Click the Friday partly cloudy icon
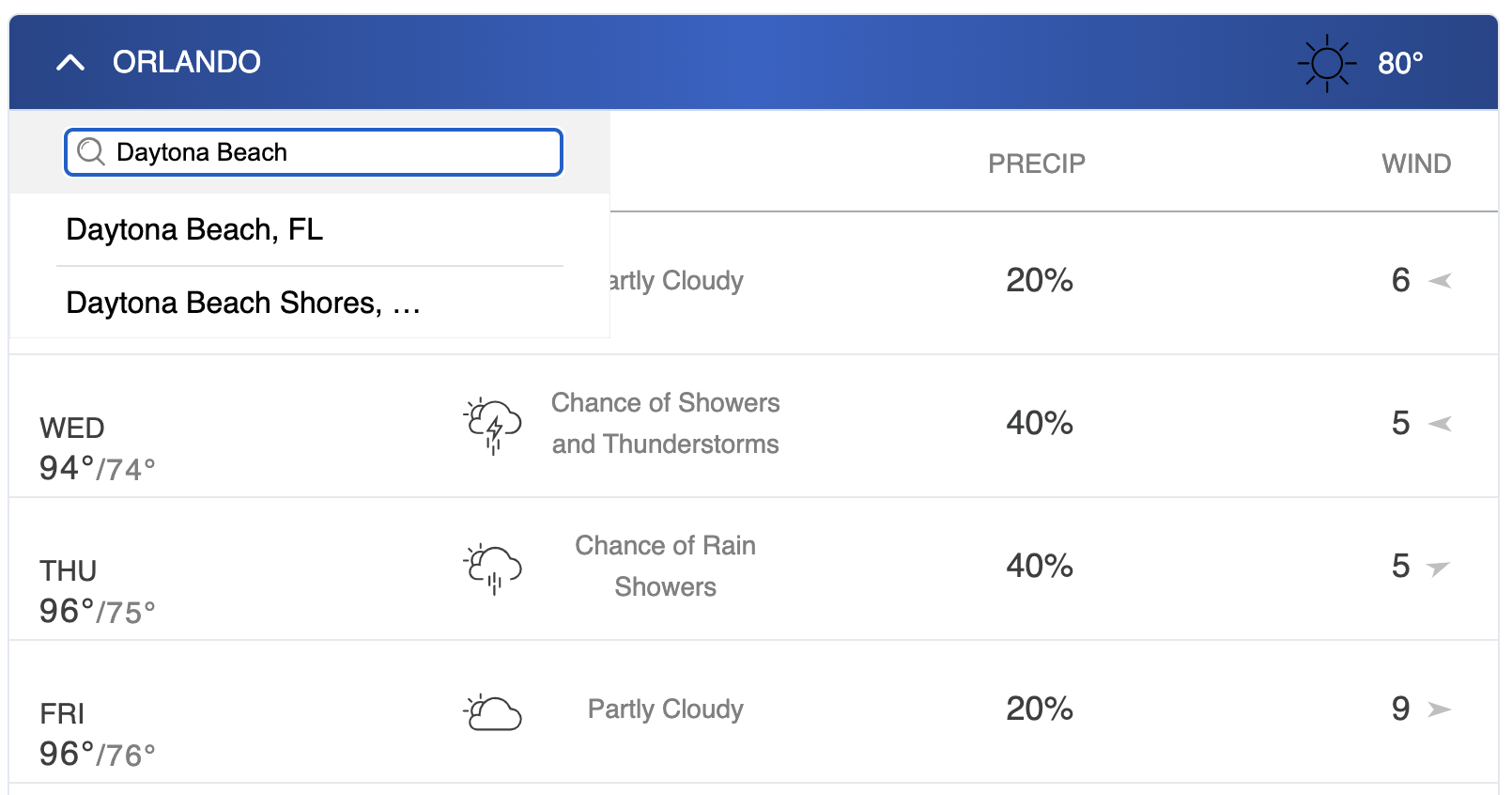 coord(492,711)
